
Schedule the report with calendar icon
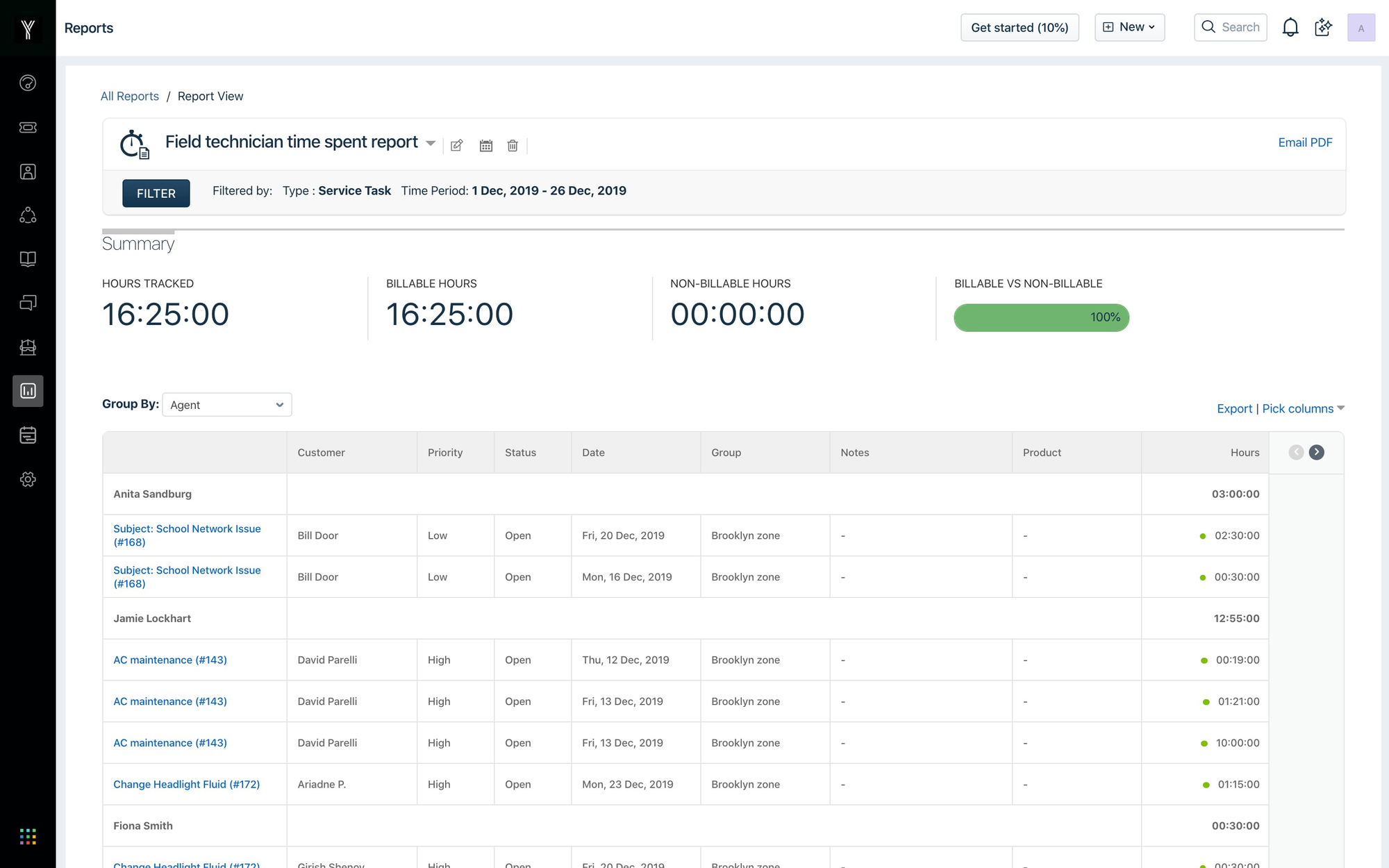coord(486,146)
